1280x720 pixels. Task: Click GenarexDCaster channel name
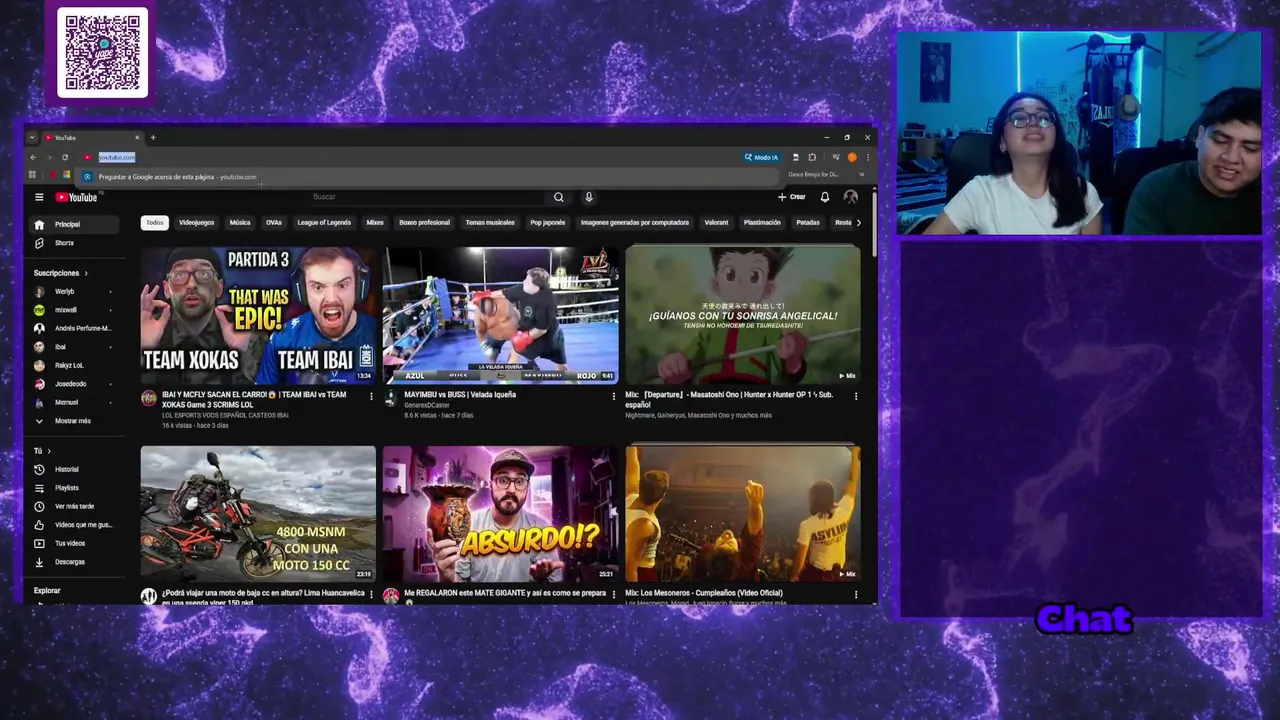coord(427,405)
